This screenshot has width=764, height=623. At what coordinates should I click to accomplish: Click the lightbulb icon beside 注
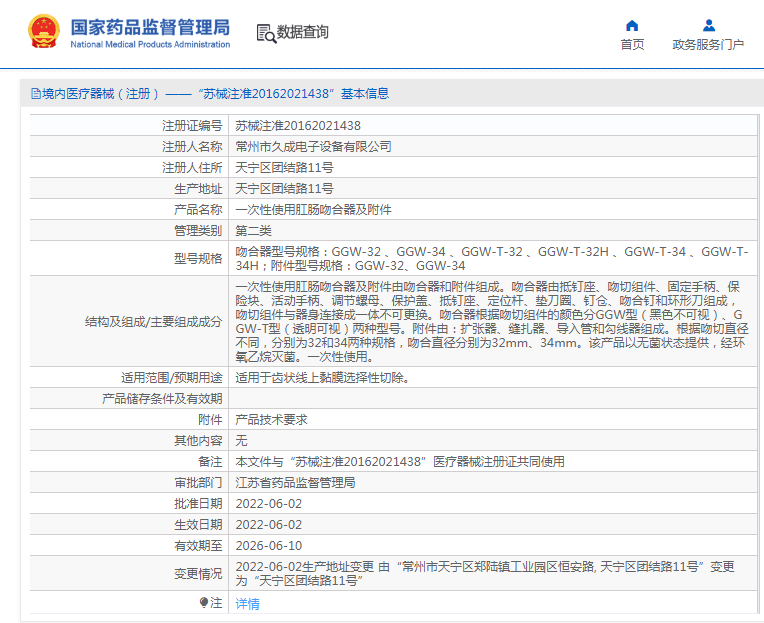(x=204, y=603)
